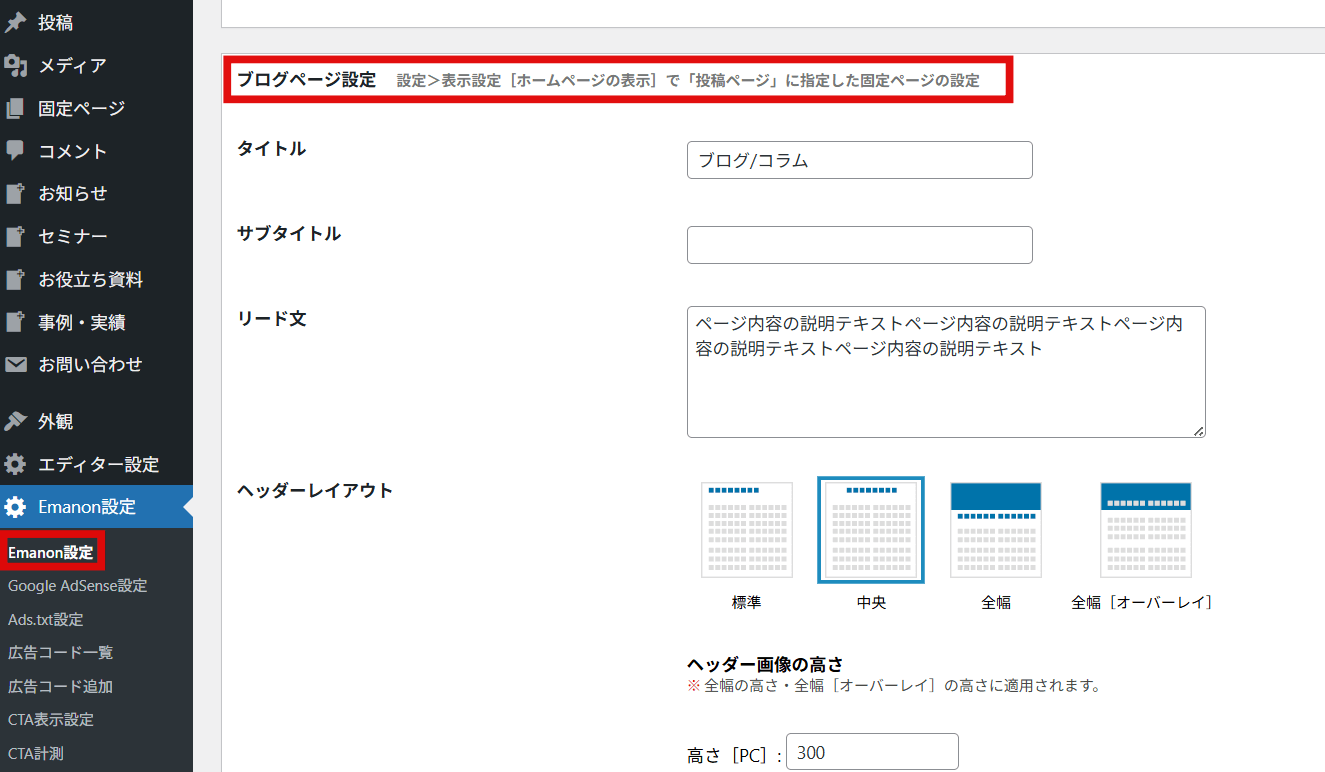The height and width of the screenshot is (772, 1325).
Task: Click the タイトル text field
Action: tap(859, 160)
